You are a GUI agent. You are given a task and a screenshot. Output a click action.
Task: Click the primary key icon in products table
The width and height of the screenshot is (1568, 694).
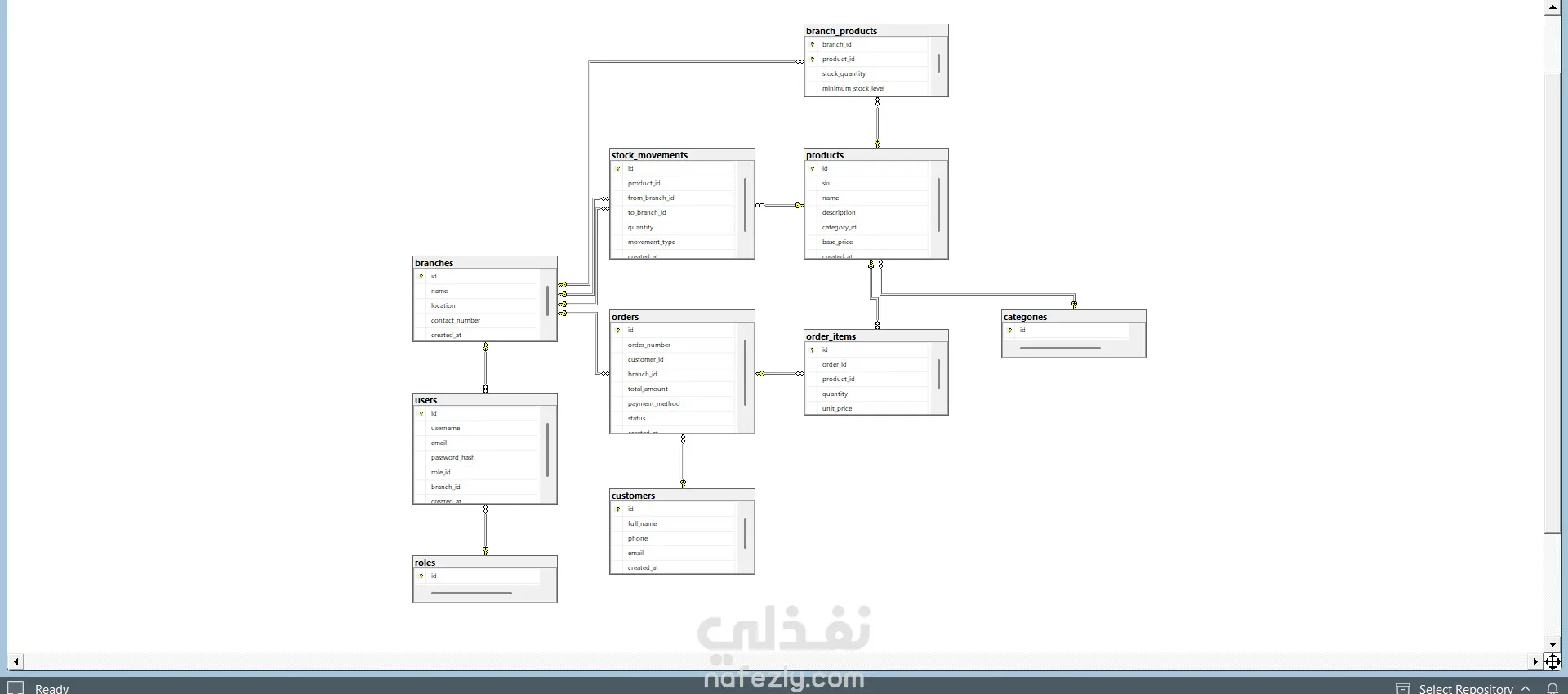[x=813, y=169]
